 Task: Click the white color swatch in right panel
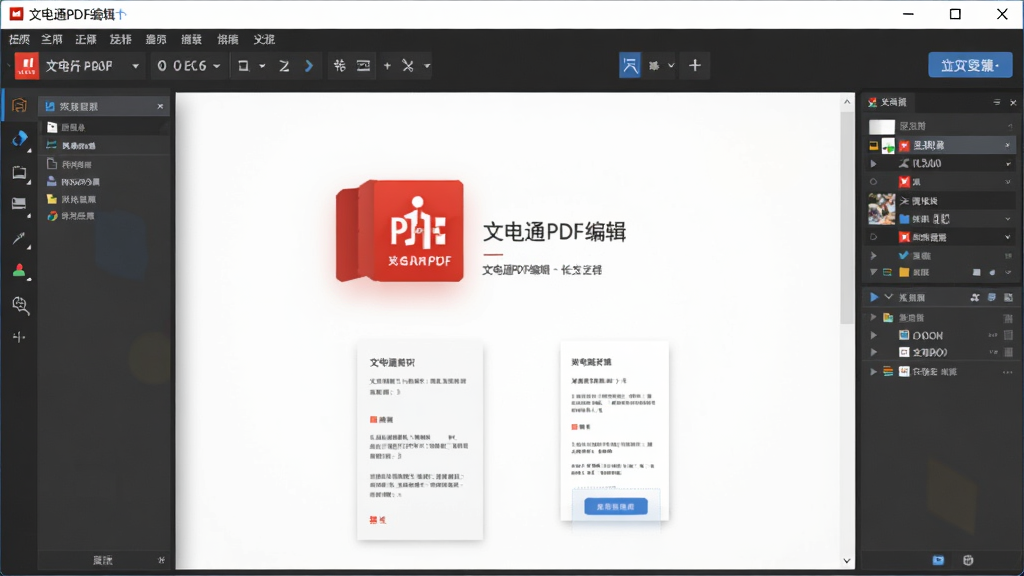(882, 126)
